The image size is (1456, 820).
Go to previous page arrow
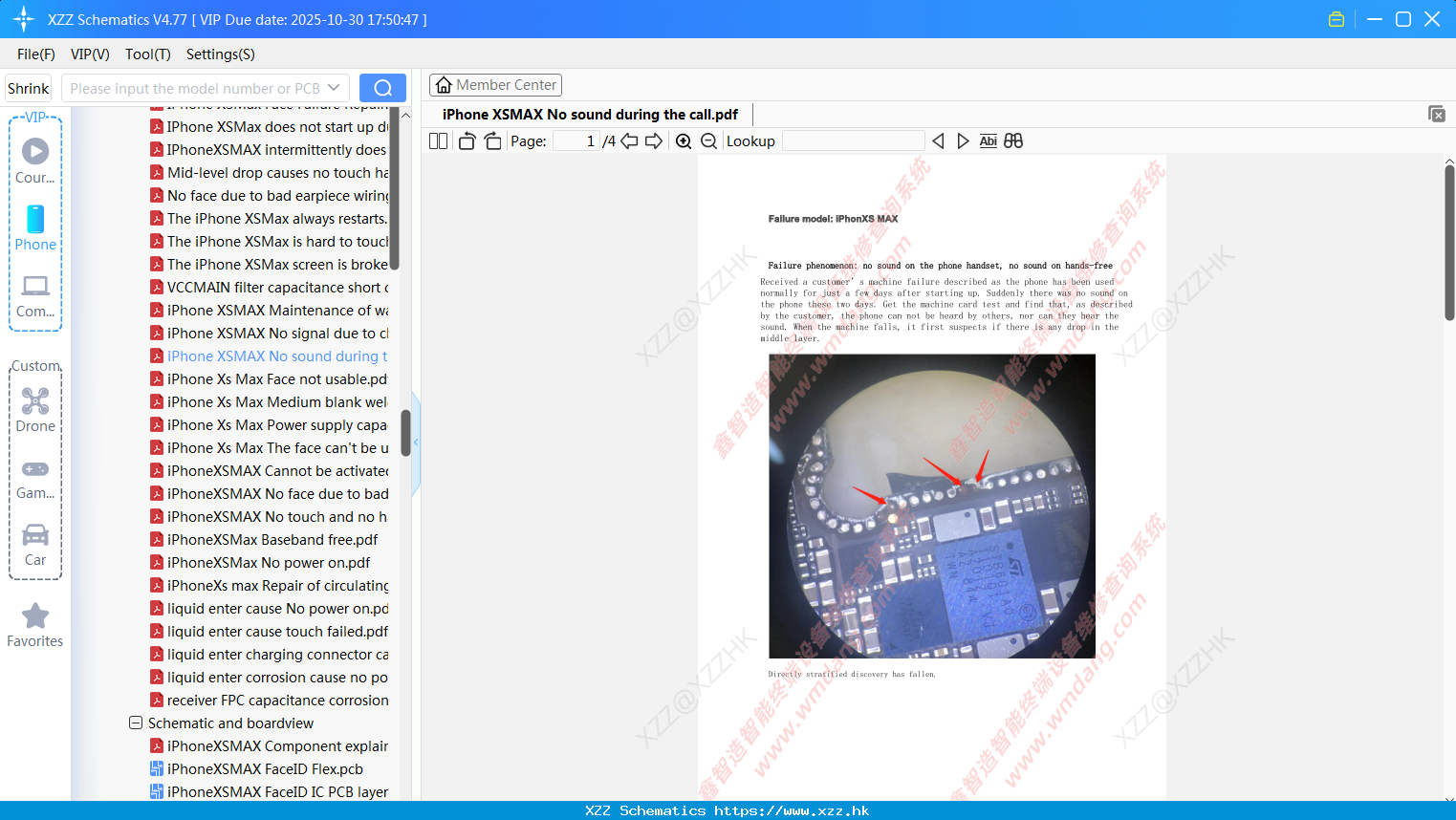tap(629, 141)
